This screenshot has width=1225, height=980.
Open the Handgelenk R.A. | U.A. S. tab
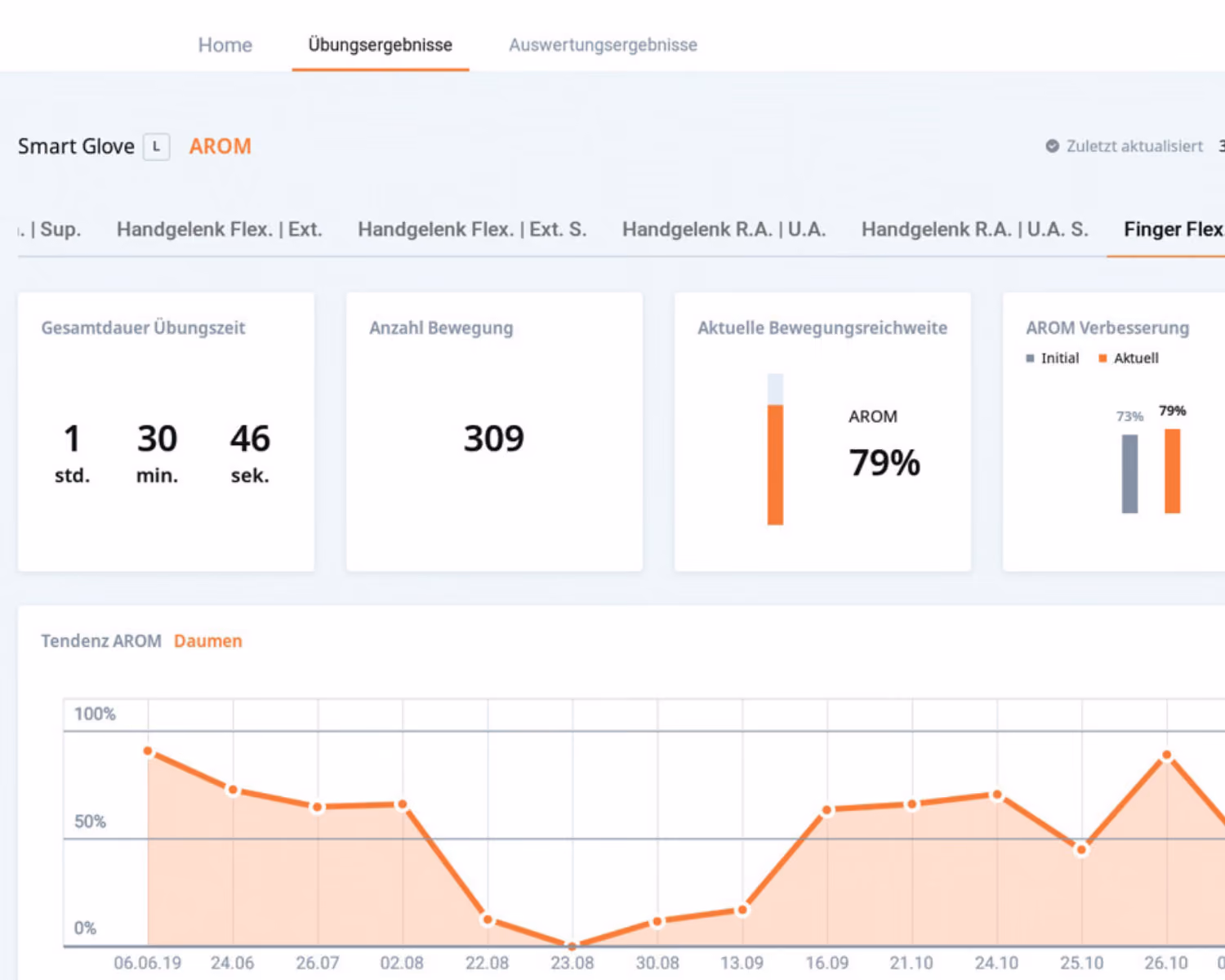tap(974, 229)
